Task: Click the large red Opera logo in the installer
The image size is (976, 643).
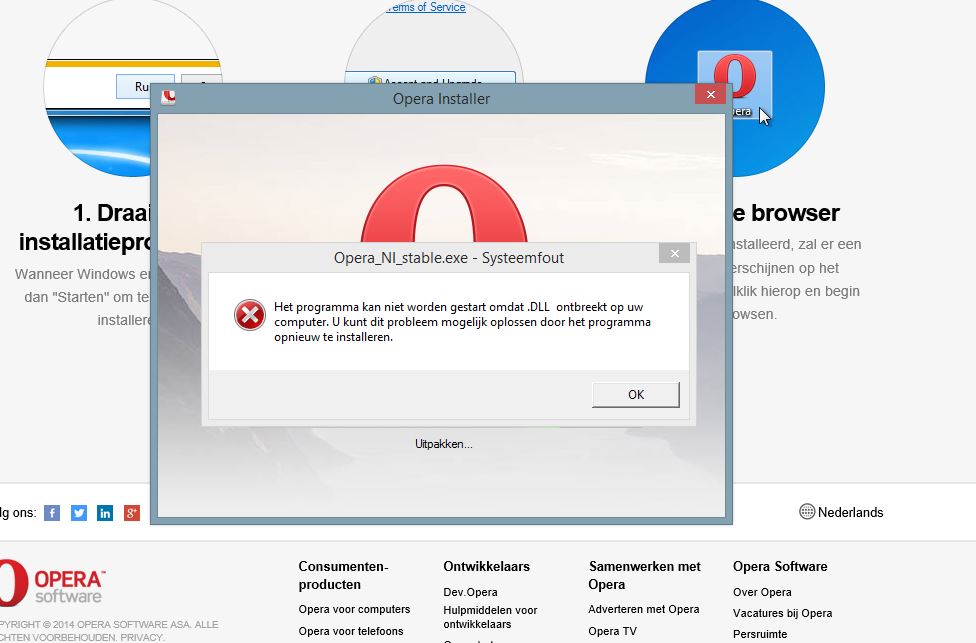Action: click(444, 204)
